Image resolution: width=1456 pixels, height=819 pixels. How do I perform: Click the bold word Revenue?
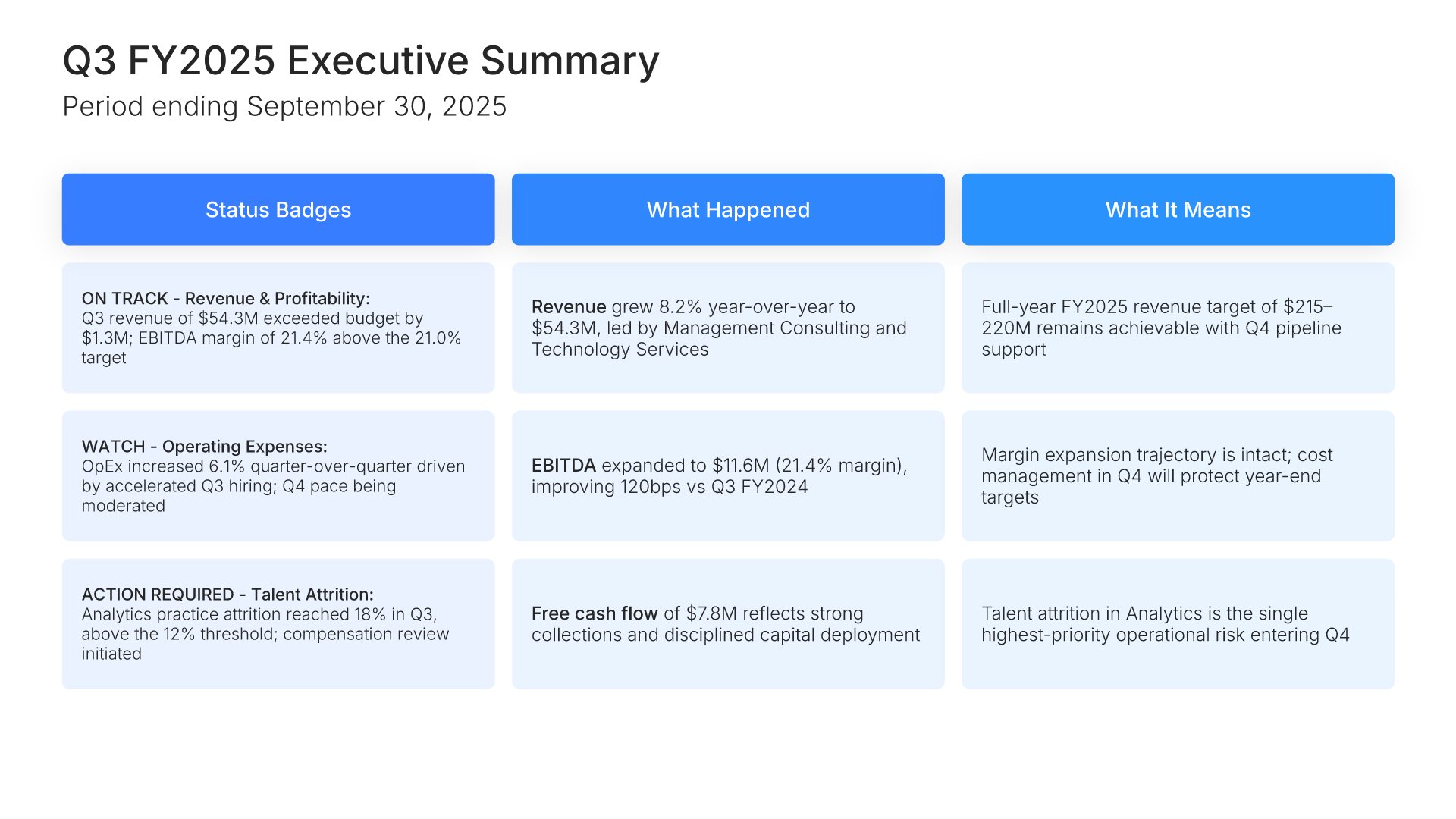569,306
